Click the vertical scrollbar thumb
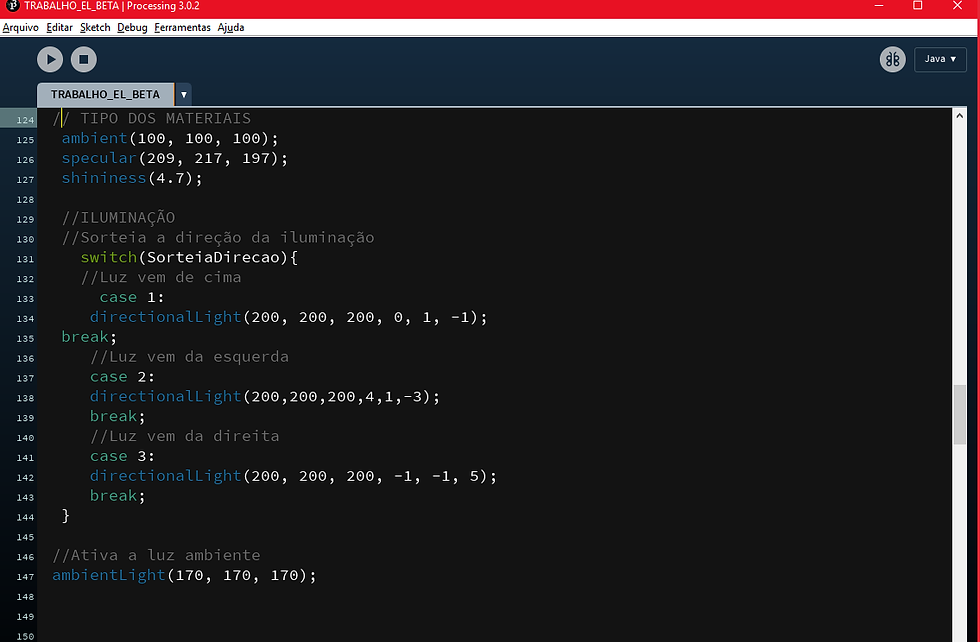 pyautogui.click(x=959, y=414)
